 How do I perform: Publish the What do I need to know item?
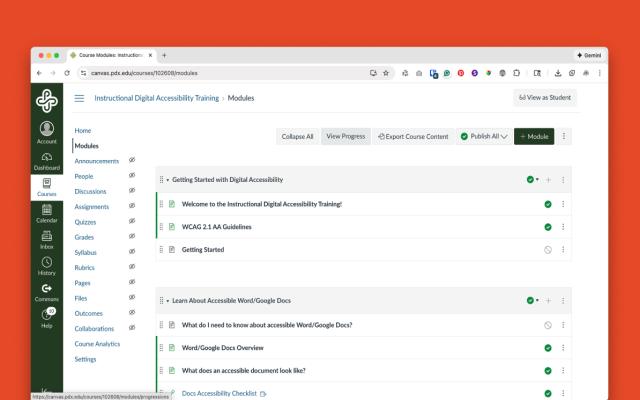548,325
